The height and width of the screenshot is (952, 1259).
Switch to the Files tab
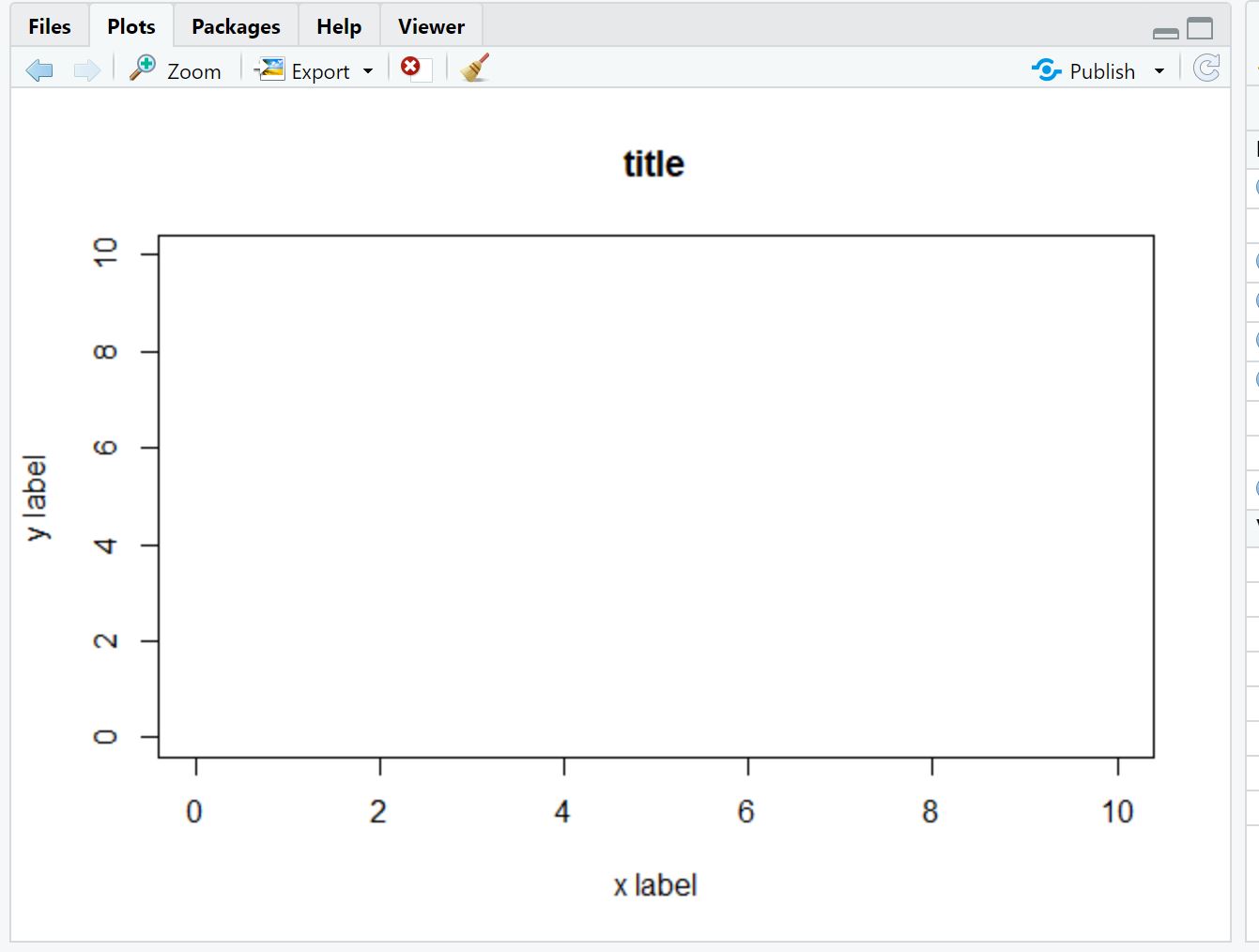coord(50,26)
